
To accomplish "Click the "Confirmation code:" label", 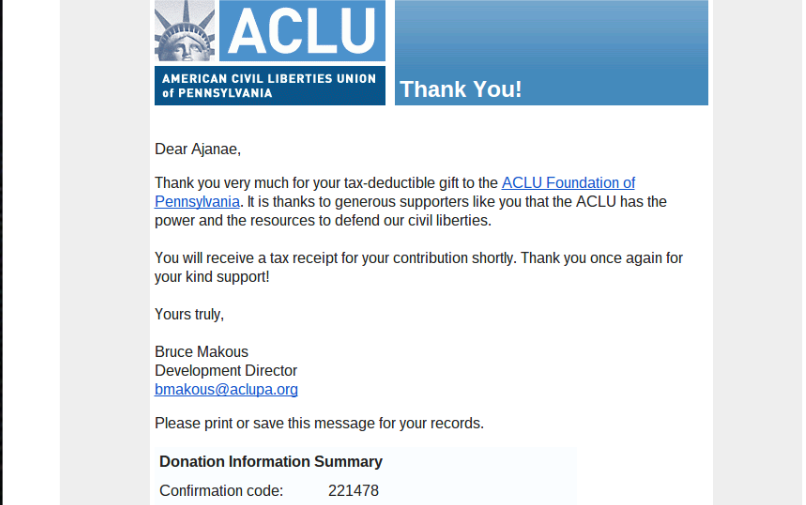I will (221, 491).
